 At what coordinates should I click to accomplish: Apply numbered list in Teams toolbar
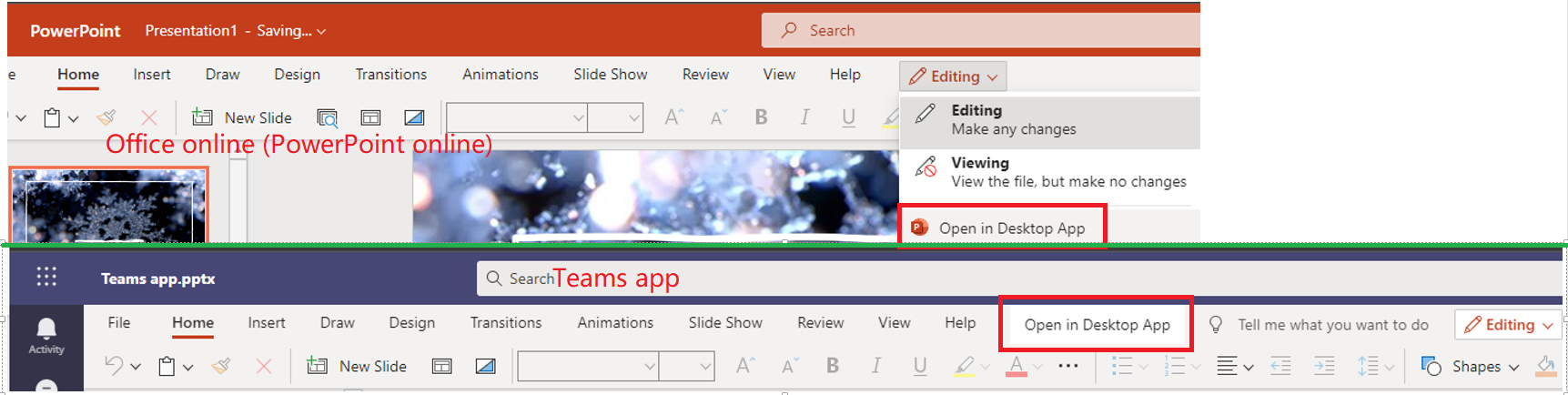(x=1175, y=366)
